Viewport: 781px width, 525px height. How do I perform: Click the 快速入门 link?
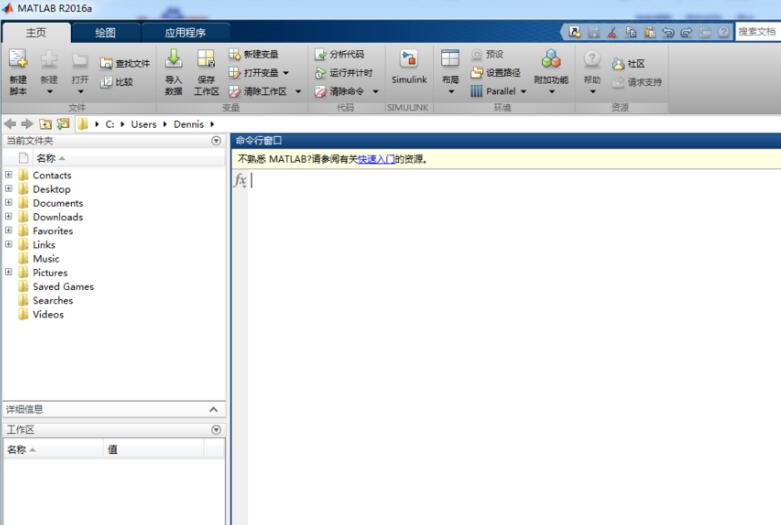pyautogui.click(x=377, y=159)
